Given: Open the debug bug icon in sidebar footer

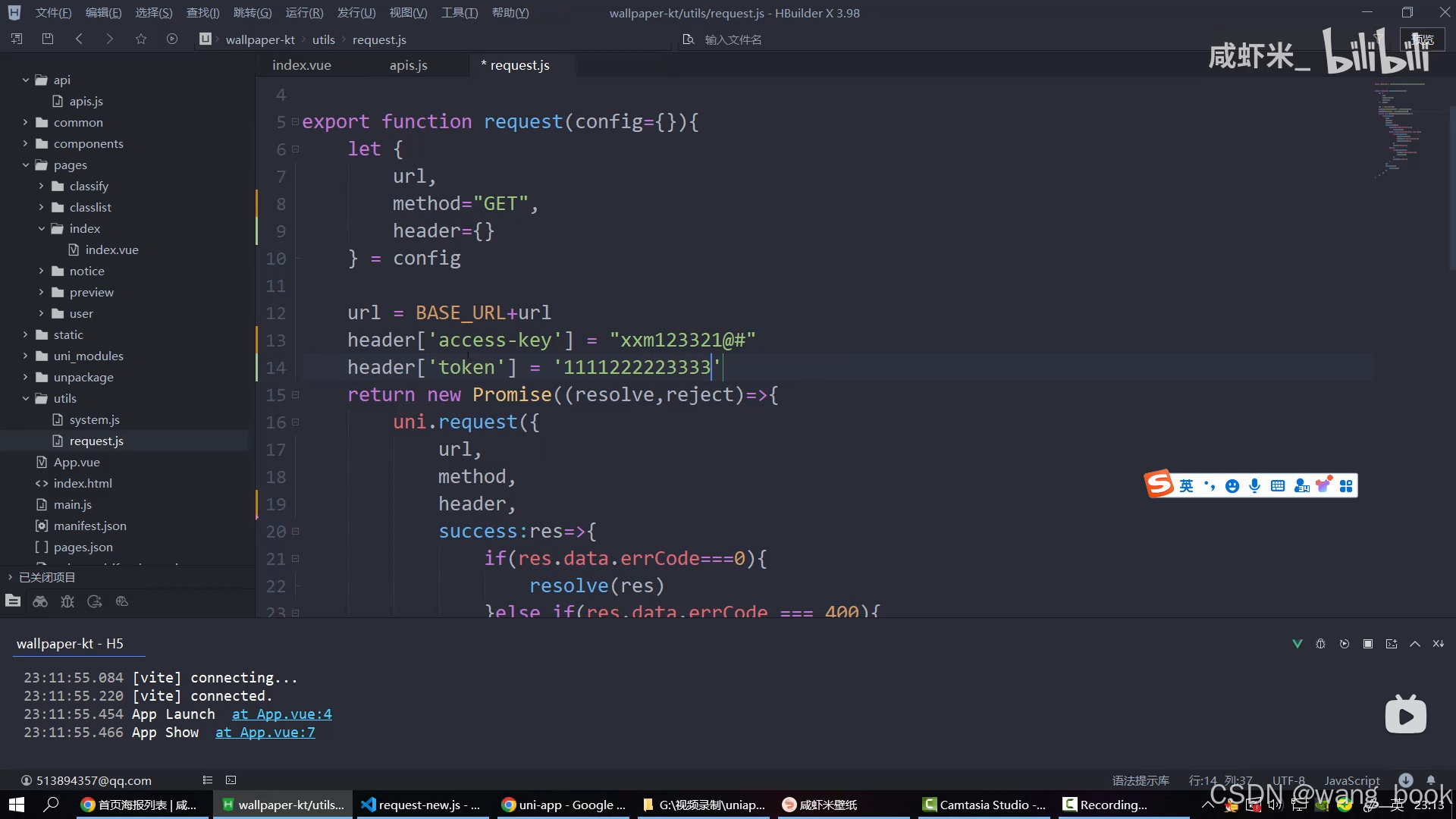Looking at the screenshot, I should coord(67,601).
